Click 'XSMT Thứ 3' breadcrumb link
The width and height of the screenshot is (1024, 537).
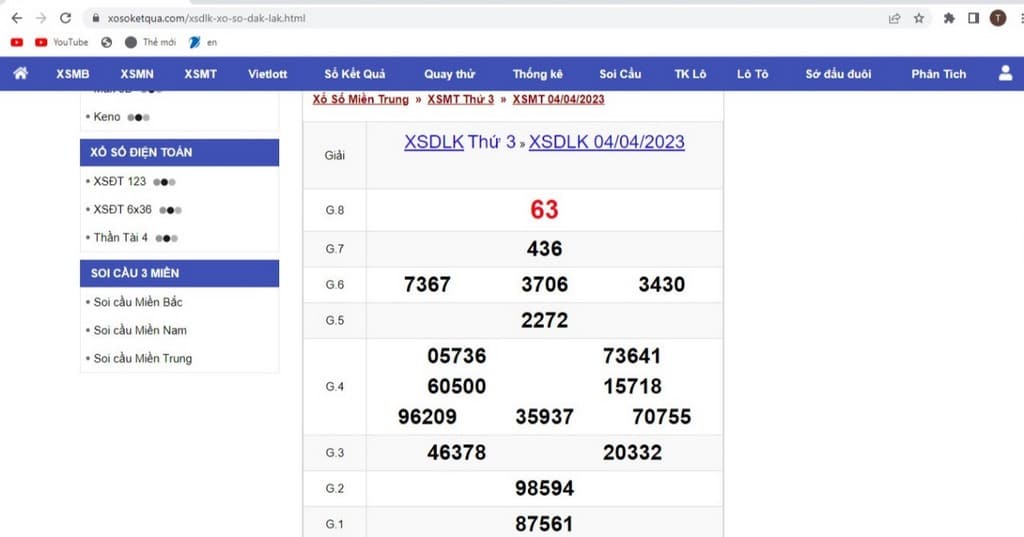pos(460,99)
